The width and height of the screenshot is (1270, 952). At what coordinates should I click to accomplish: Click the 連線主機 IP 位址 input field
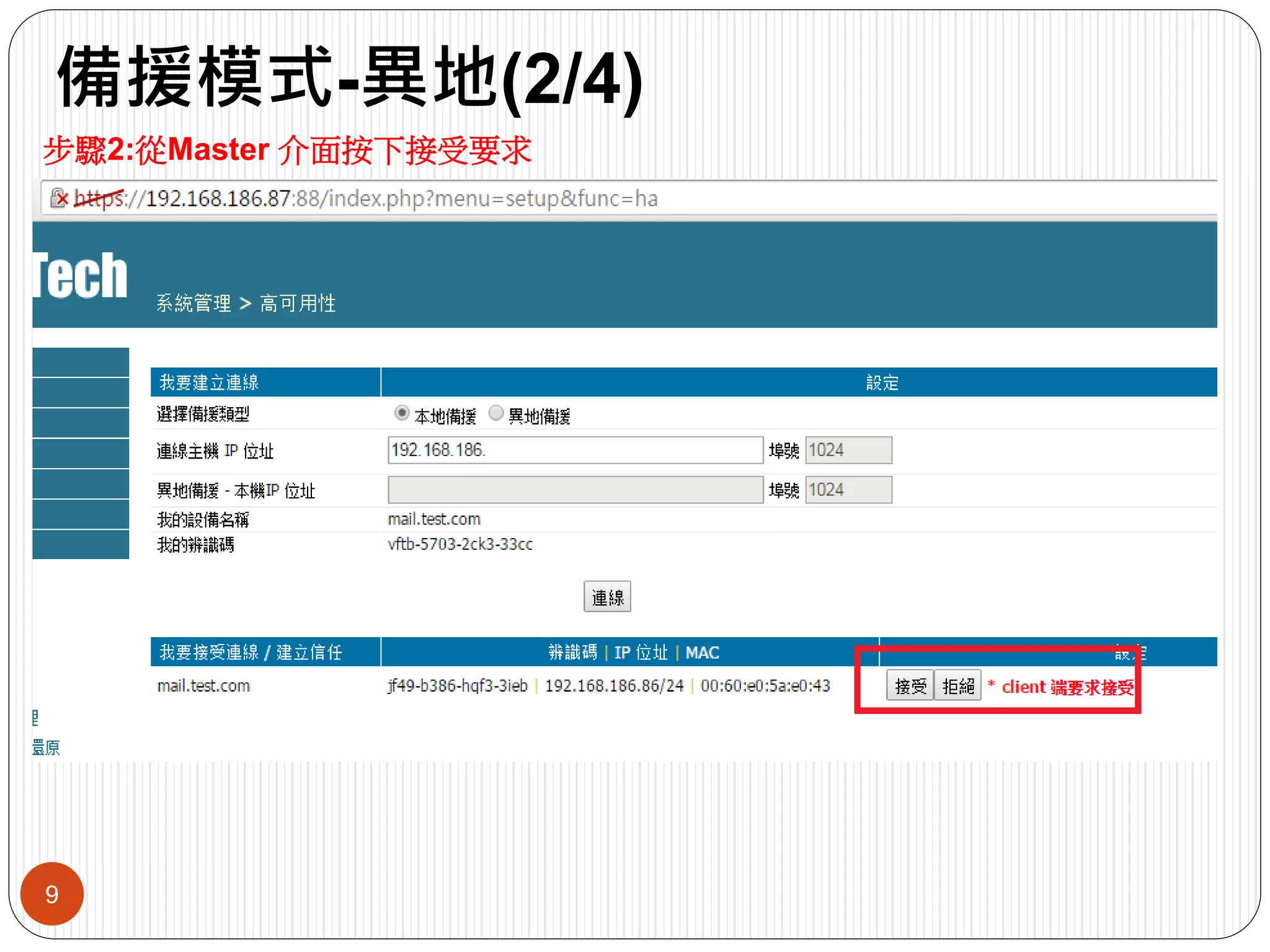point(575,450)
